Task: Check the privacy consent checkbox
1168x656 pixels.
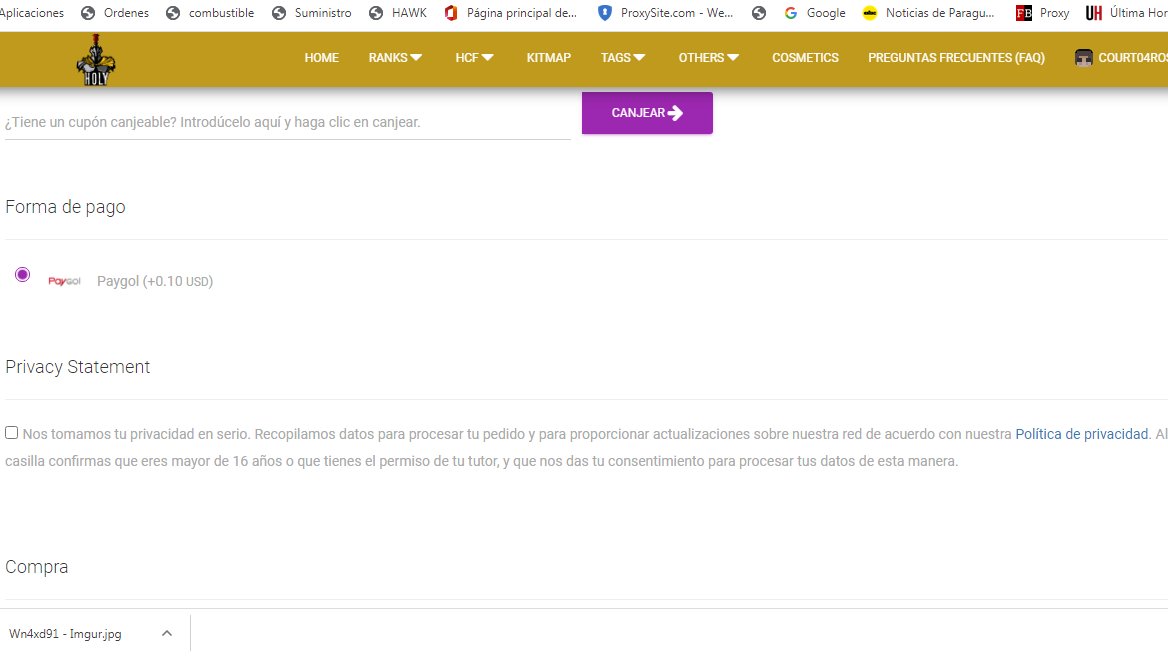Action: pyautogui.click(x=11, y=431)
